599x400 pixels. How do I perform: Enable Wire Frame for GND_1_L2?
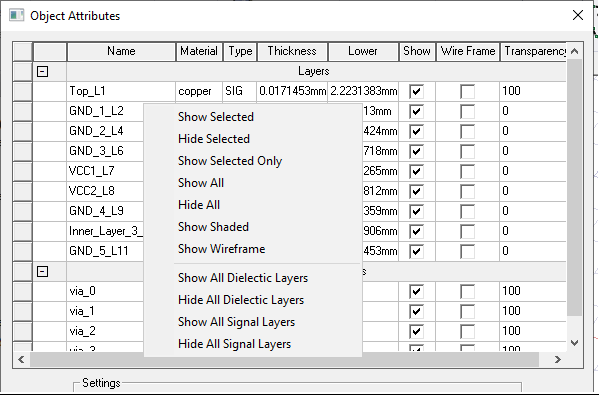[468, 112]
